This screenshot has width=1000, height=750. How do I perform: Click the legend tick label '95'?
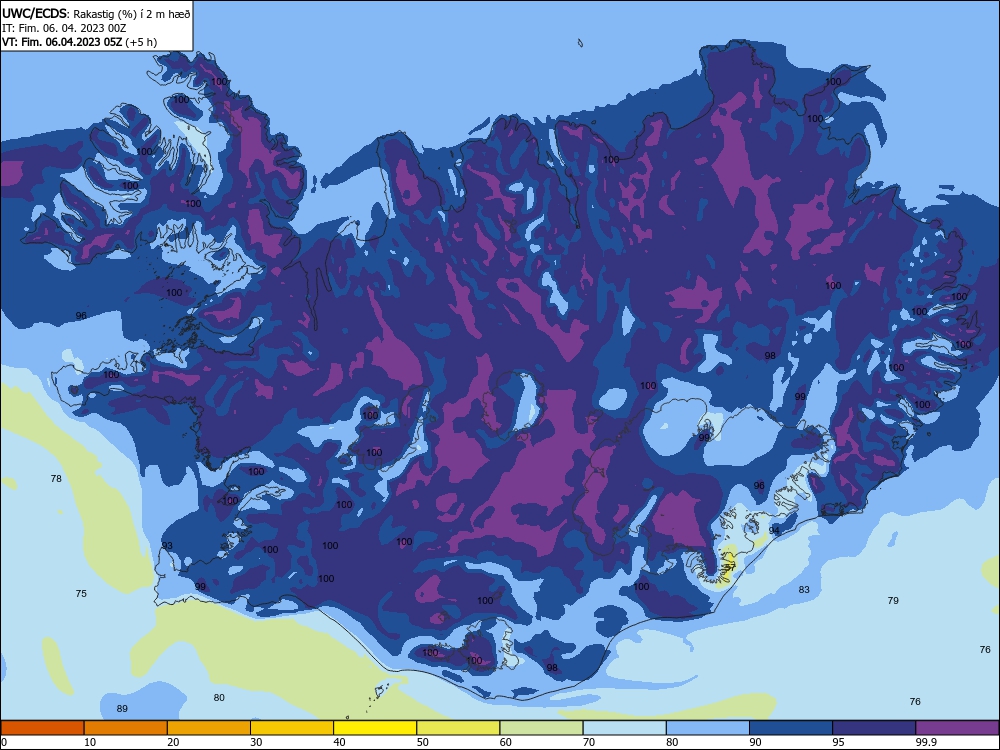tap(838, 742)
